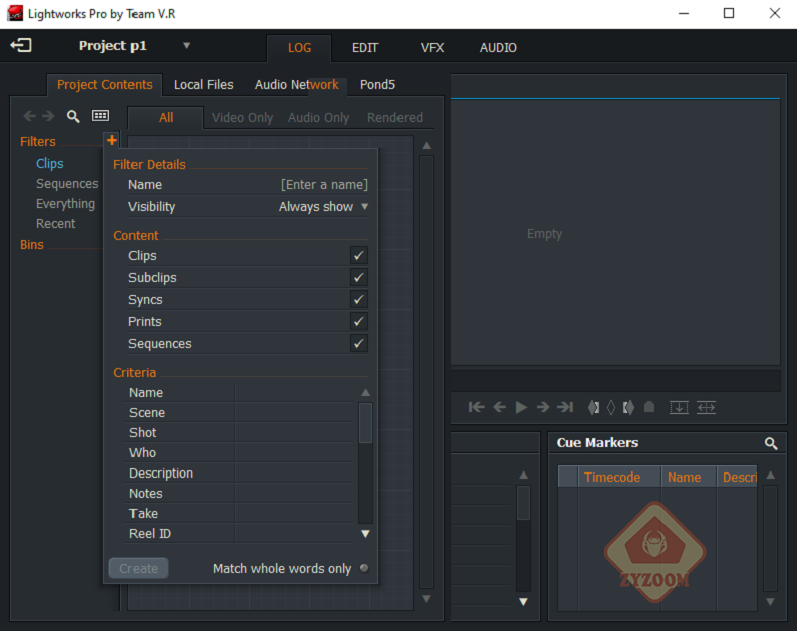This screenshot has width=797, height=631.
Task: Jump to end of clip in viewer
Action: tap(565, 407)
